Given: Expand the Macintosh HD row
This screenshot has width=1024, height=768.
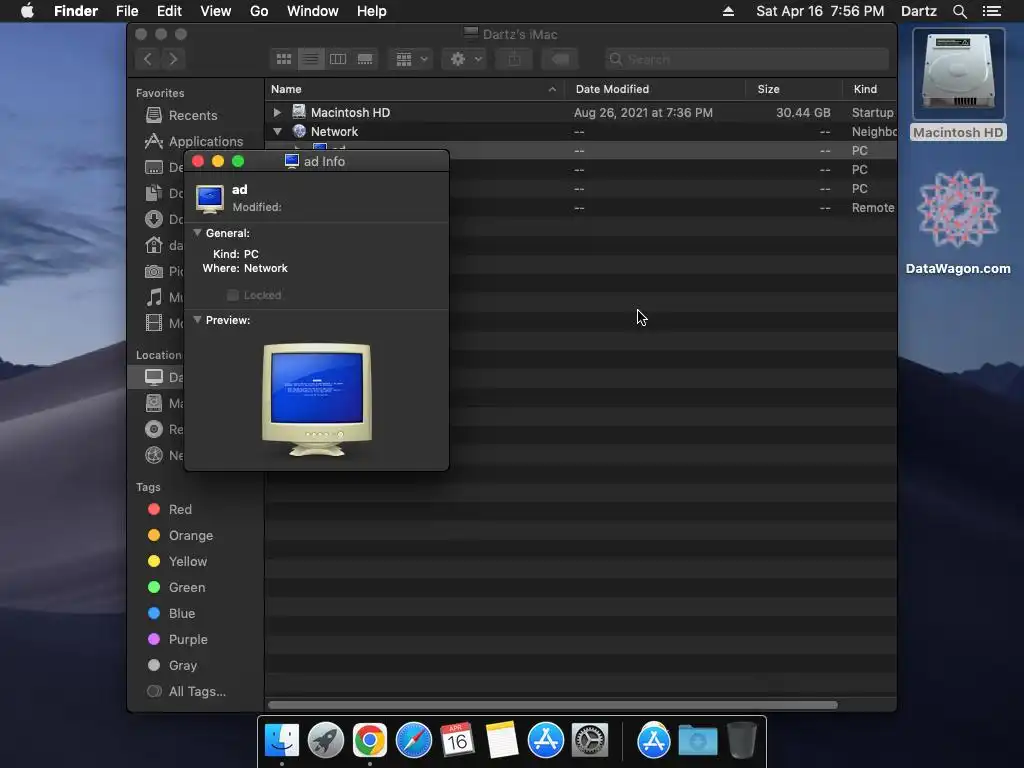Looking at the screenshot, I should pyautogui.click(x=277, y=112).
